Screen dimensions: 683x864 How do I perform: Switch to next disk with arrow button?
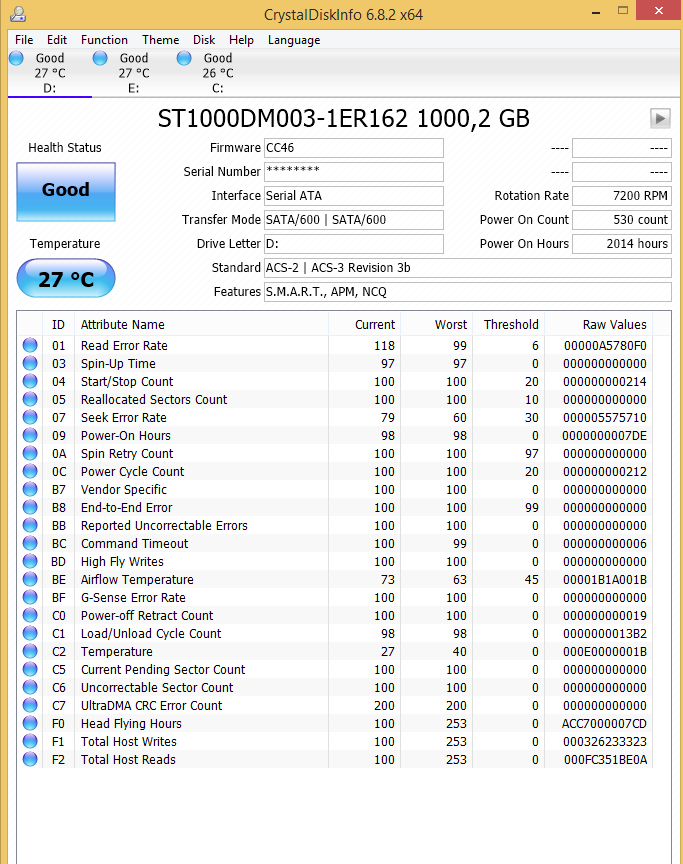660,118
